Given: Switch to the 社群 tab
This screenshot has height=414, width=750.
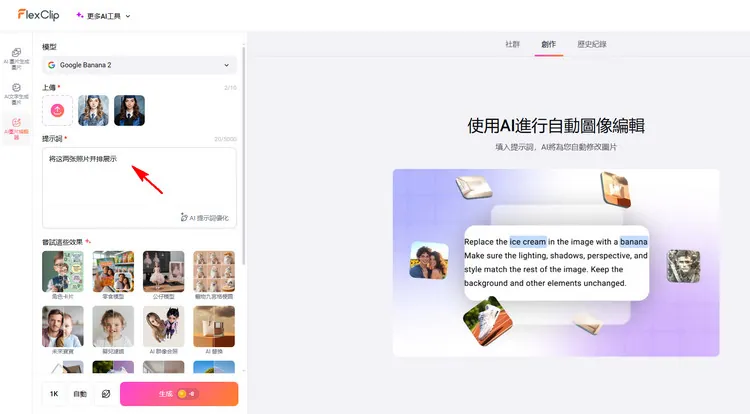Looking at the screenshot, I should click(512, 44).
